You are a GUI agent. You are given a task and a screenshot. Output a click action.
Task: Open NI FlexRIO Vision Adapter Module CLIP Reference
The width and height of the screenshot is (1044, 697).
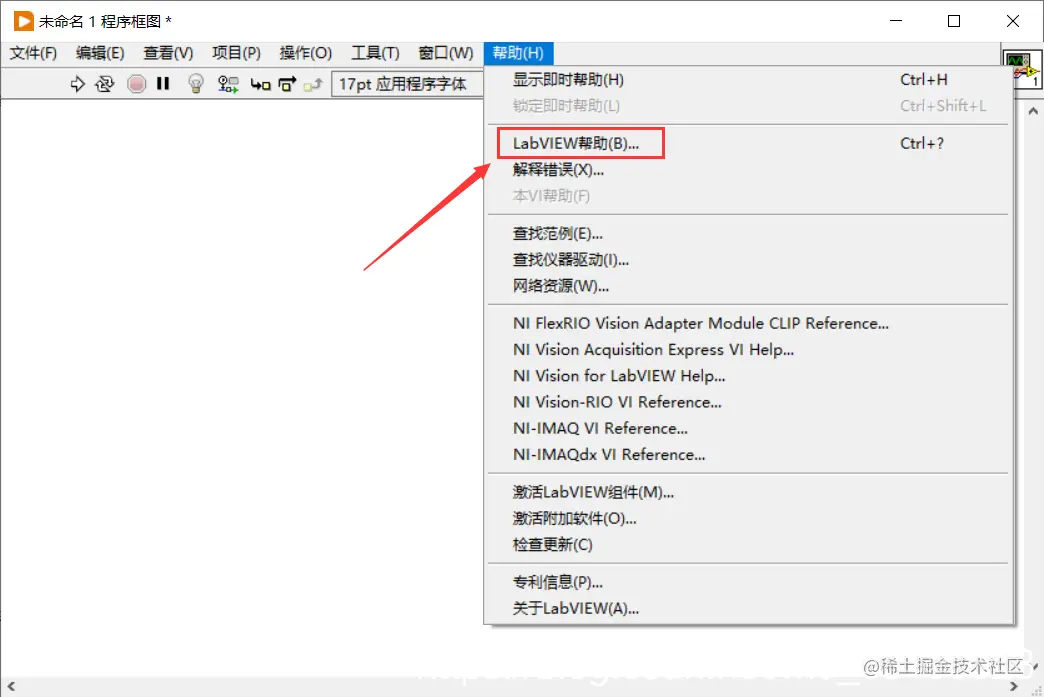pos(750,324)
